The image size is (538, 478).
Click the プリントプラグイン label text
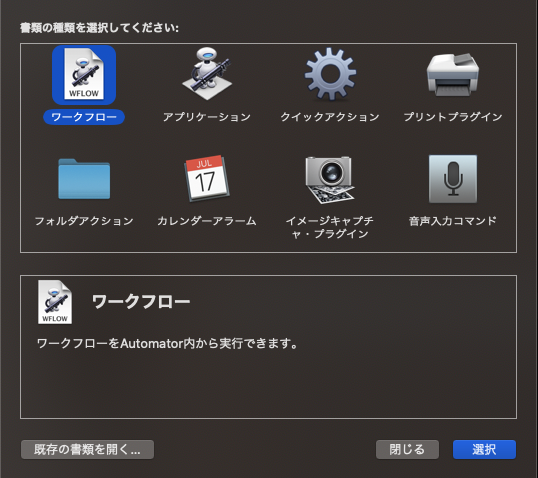(x=453, y=117)
